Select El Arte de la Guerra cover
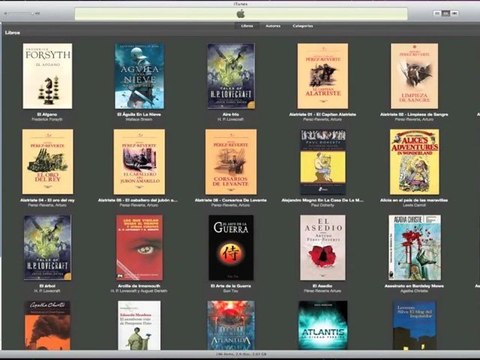Screen dimensions: 480x360 (x=231, y=247)
